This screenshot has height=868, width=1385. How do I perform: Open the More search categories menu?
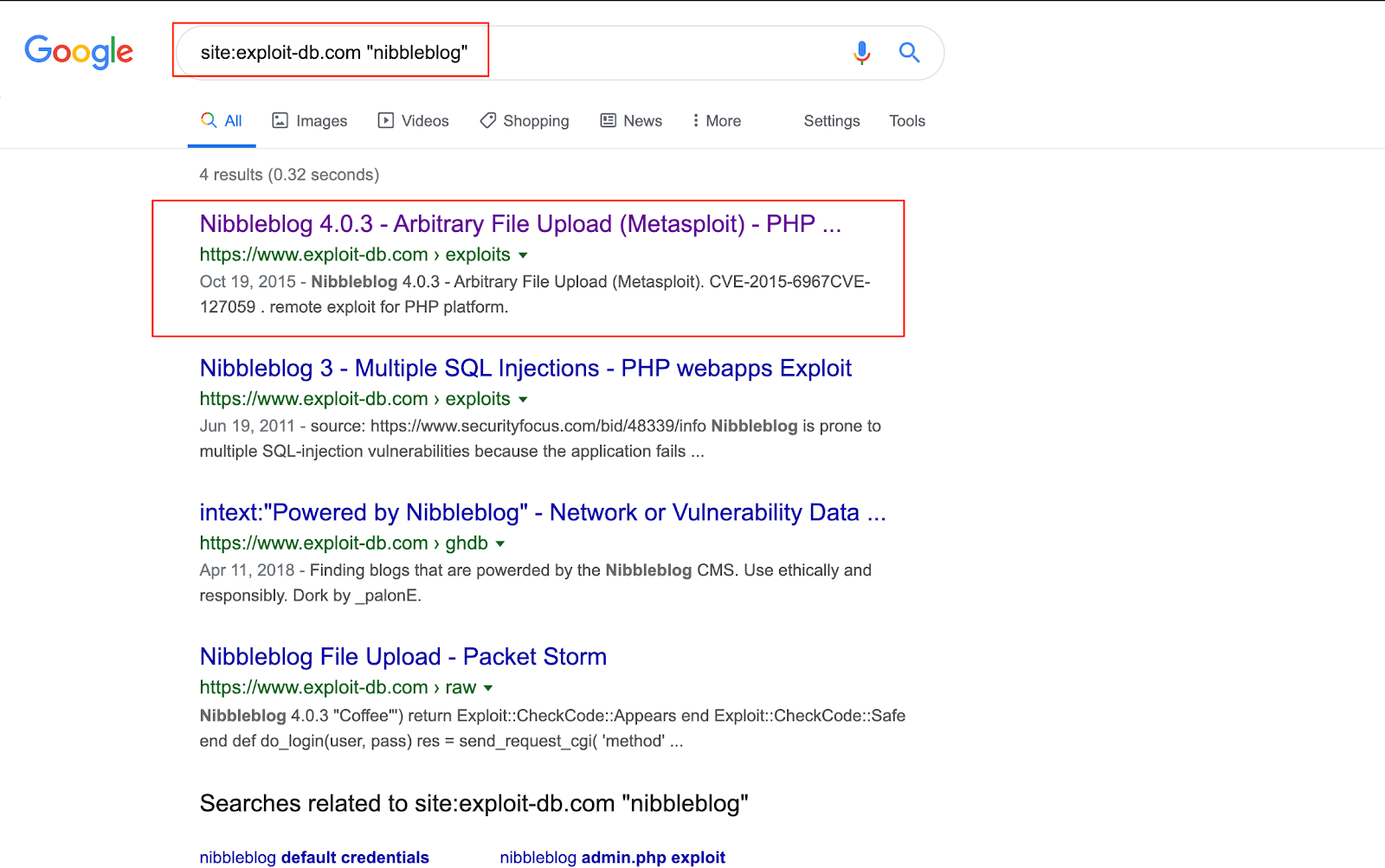(717, 121)
